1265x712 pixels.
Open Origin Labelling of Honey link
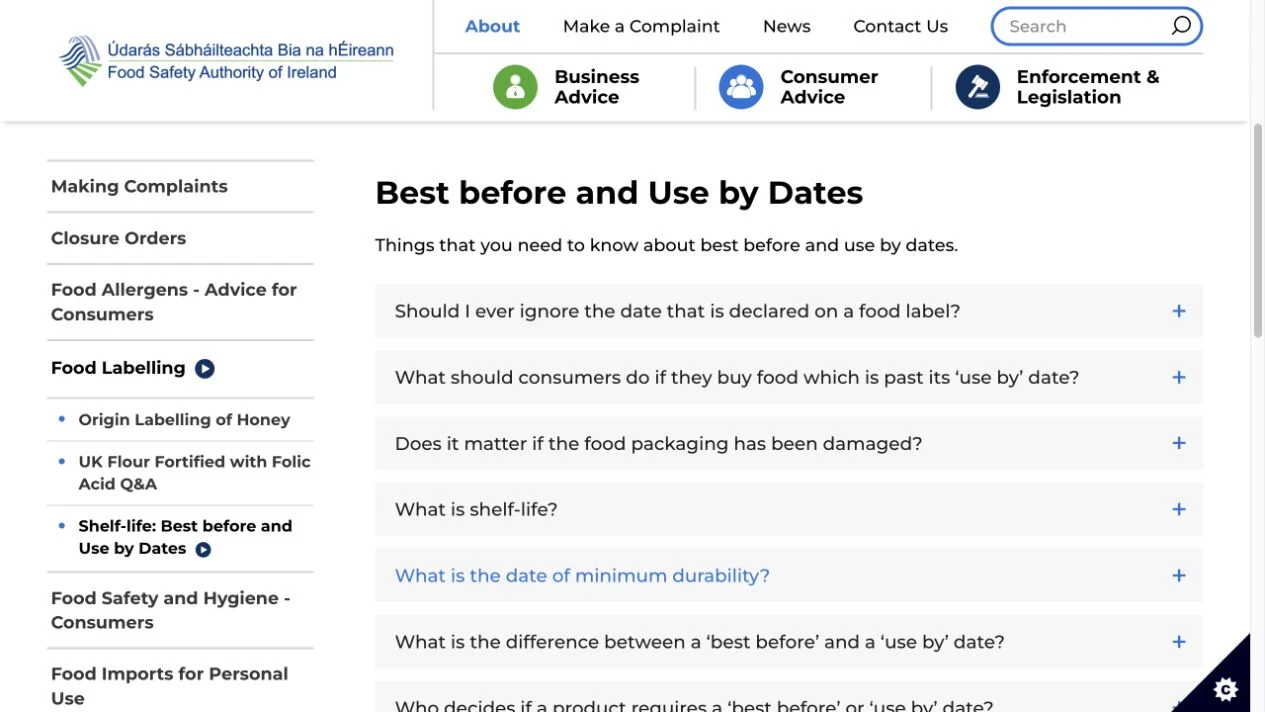pyautogui.click(x=184, y=420)
